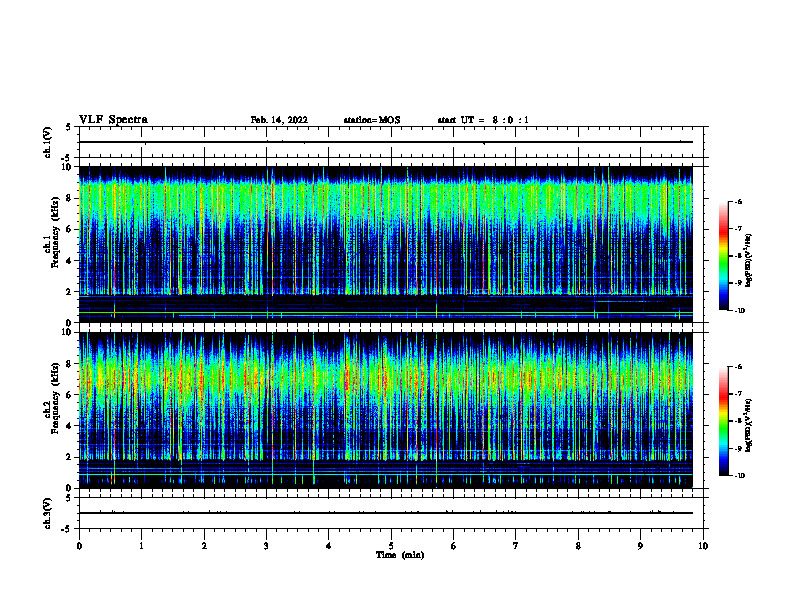Screen dimensions: 792x612
Task: Click the ch.3 voltage waveform trace
Action: click(386, 513)
